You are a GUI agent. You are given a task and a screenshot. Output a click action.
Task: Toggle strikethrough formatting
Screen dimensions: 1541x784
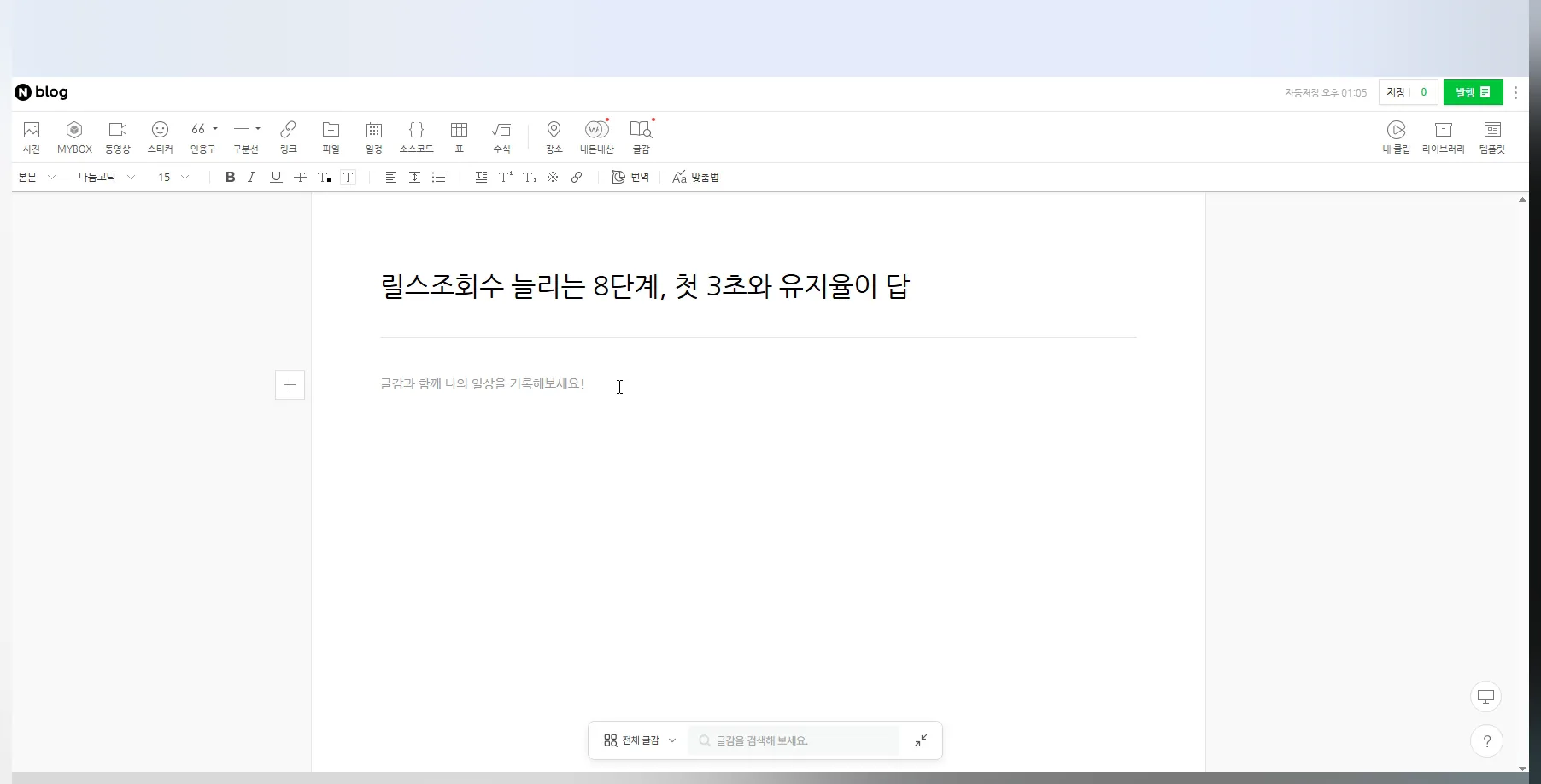coord(300,177)
